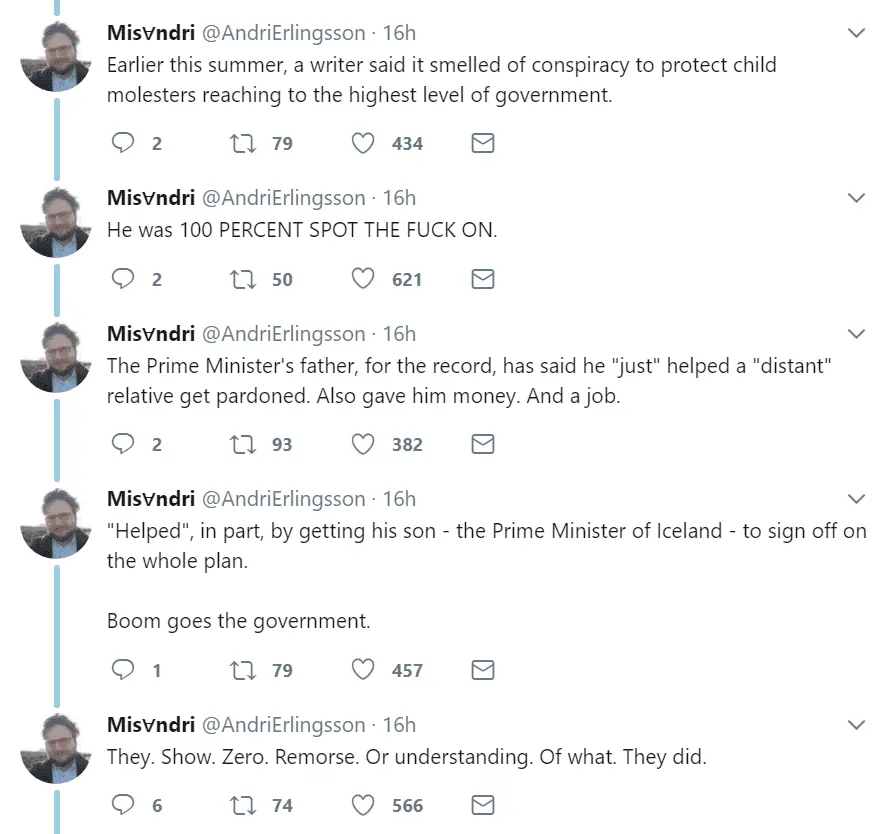Retweet the tweet with 74 retweets
The height and width of the screenshot is (834, 890).
pyautogui.click(x=243, y=805)
